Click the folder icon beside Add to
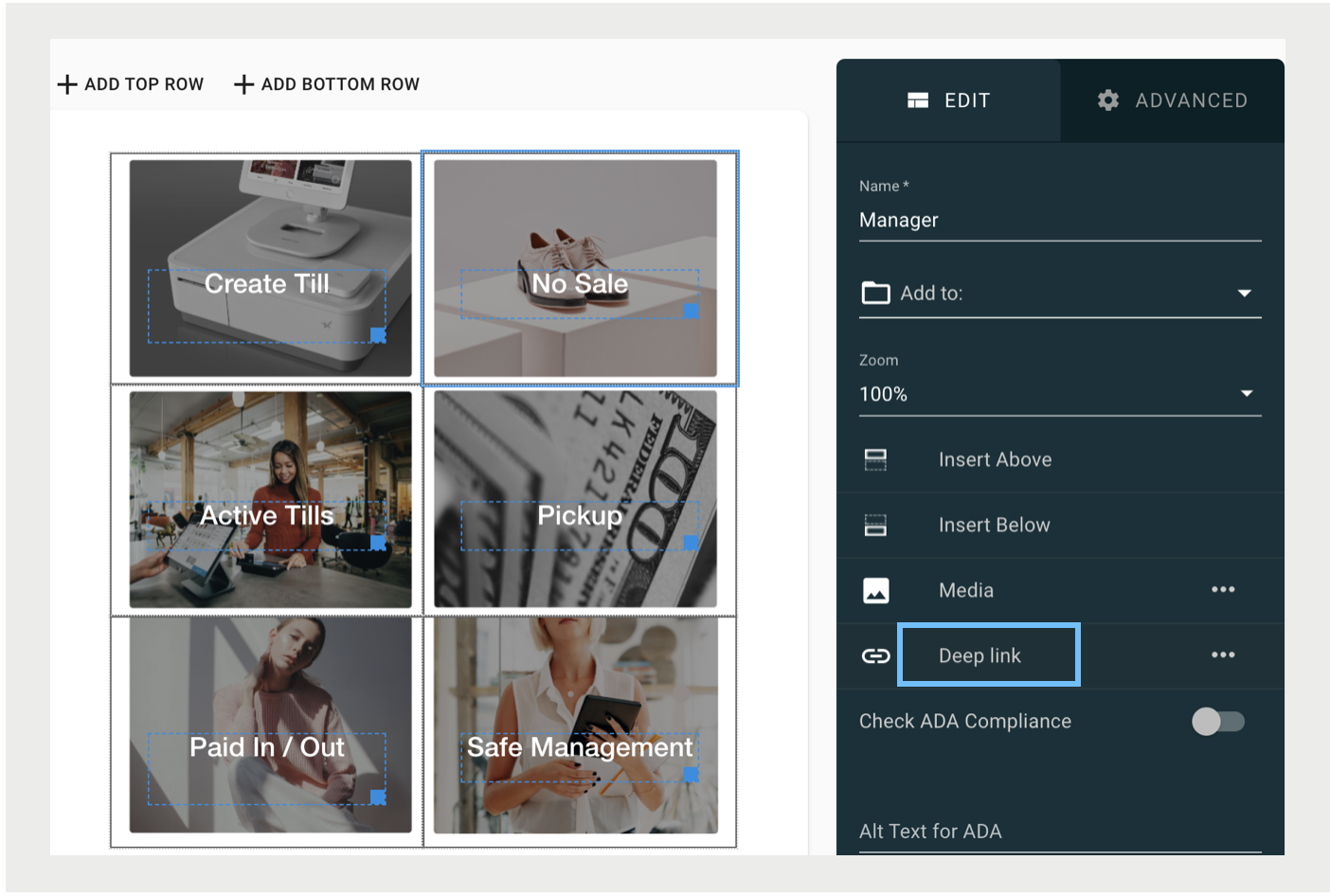The height and width of the screenshot is (896, 1330). click(x=875, y=293)
